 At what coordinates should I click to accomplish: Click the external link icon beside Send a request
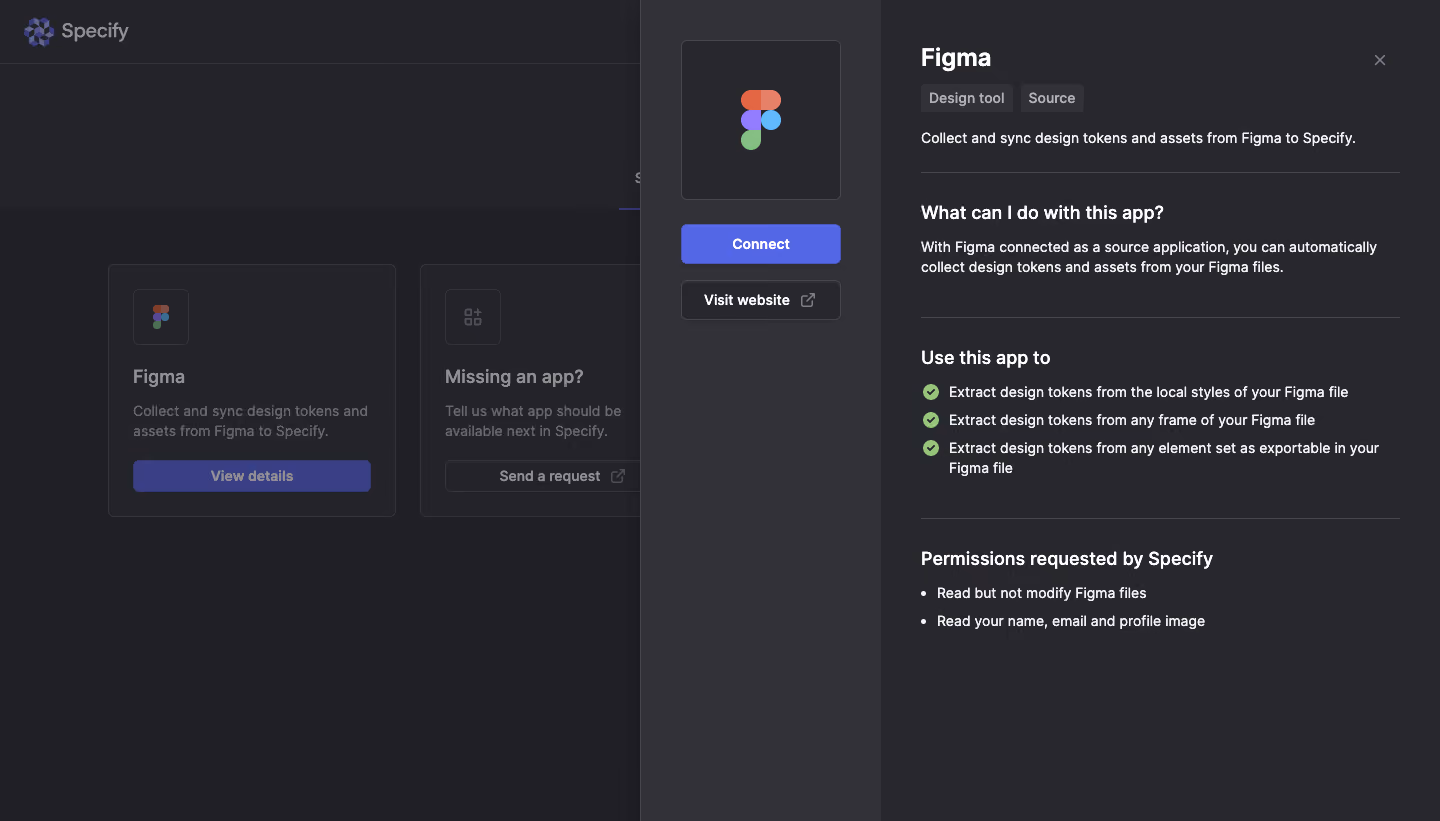click(x=618, y=476)
